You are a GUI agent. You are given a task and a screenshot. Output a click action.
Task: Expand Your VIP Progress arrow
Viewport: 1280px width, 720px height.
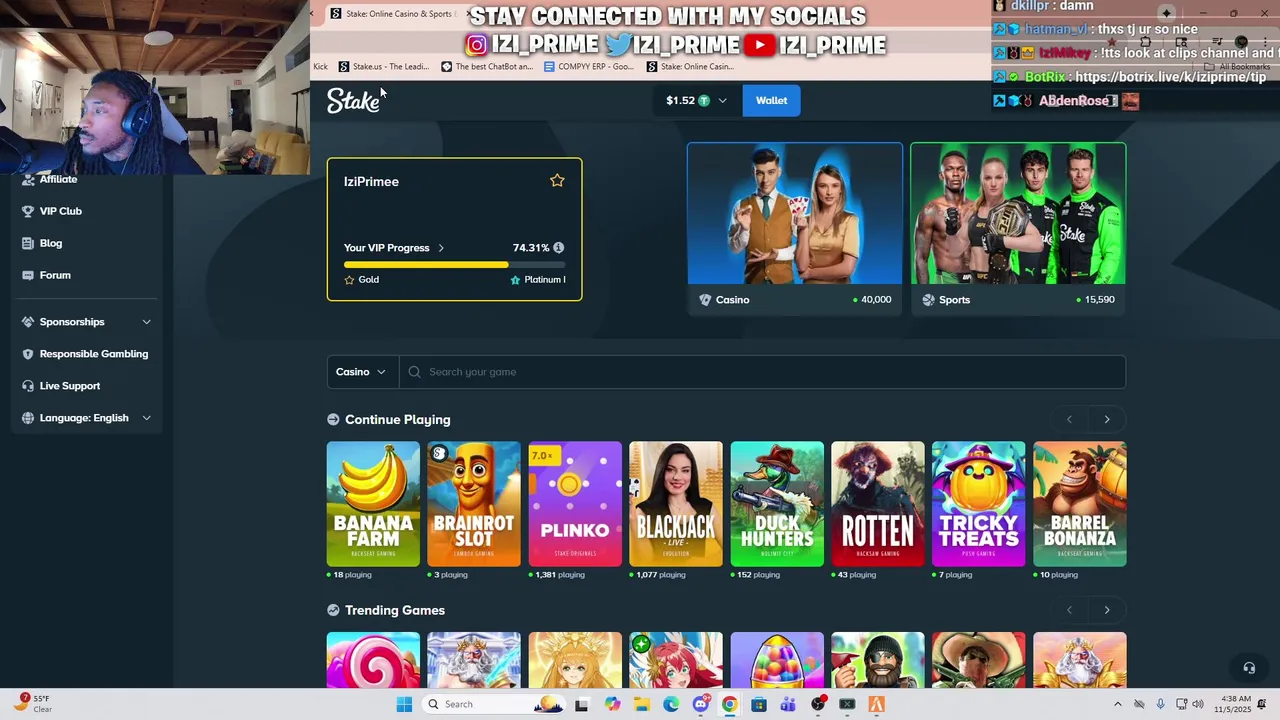pos(441,248)
